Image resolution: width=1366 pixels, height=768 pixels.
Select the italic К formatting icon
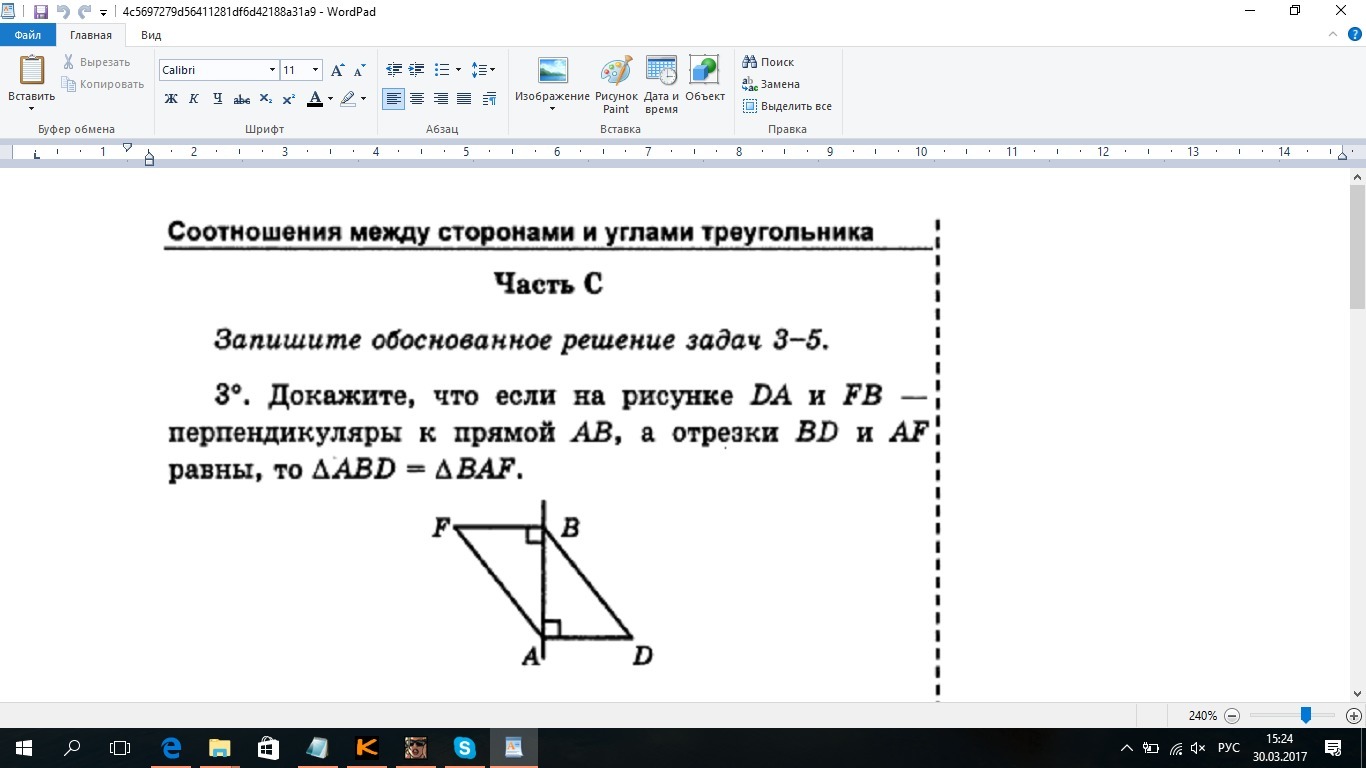tap(193, 99)
